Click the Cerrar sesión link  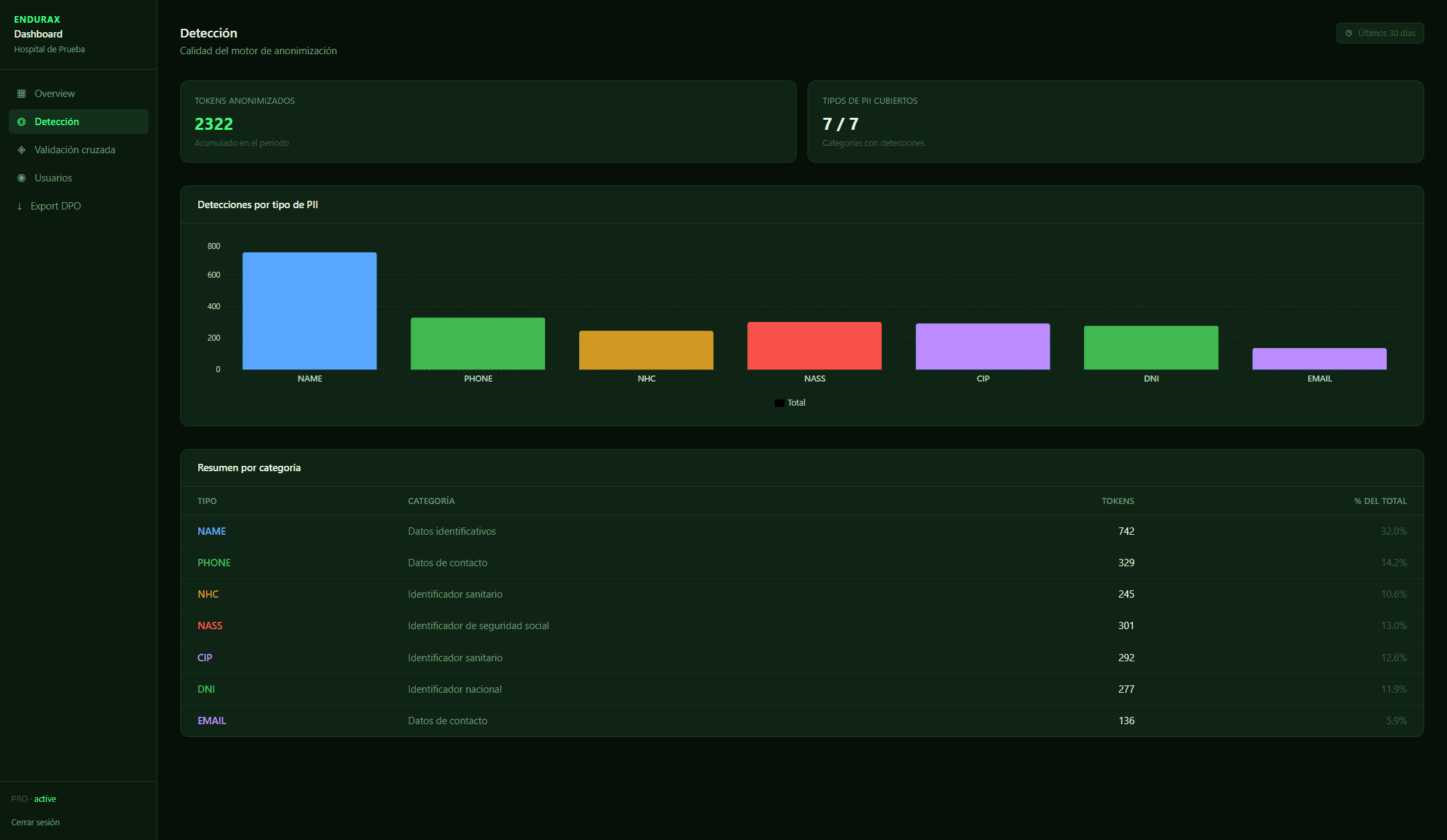click(x=36, y=822)
